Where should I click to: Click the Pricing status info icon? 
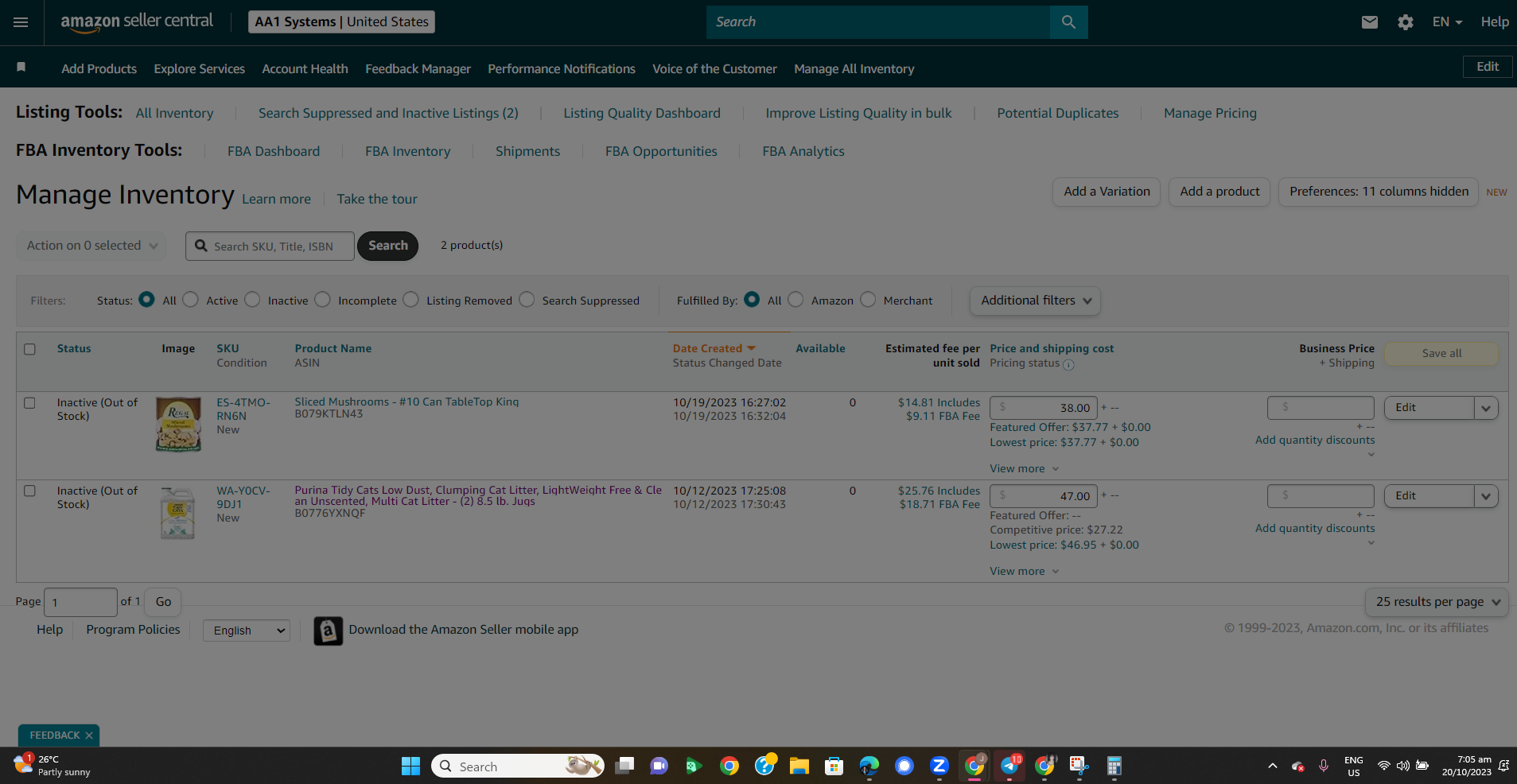[x=1068, y=365]
